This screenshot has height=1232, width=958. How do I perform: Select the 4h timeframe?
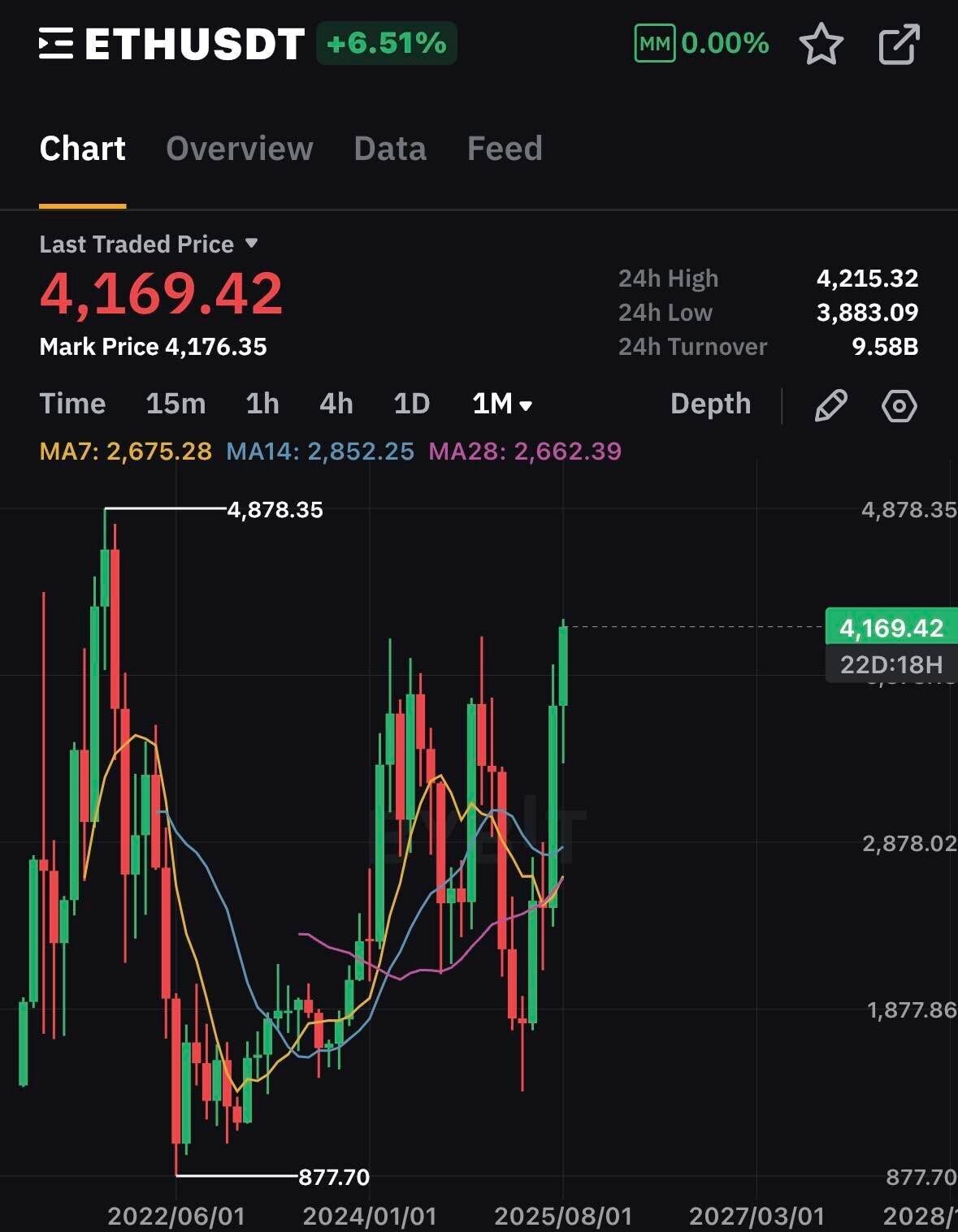[x=336, y=404]
